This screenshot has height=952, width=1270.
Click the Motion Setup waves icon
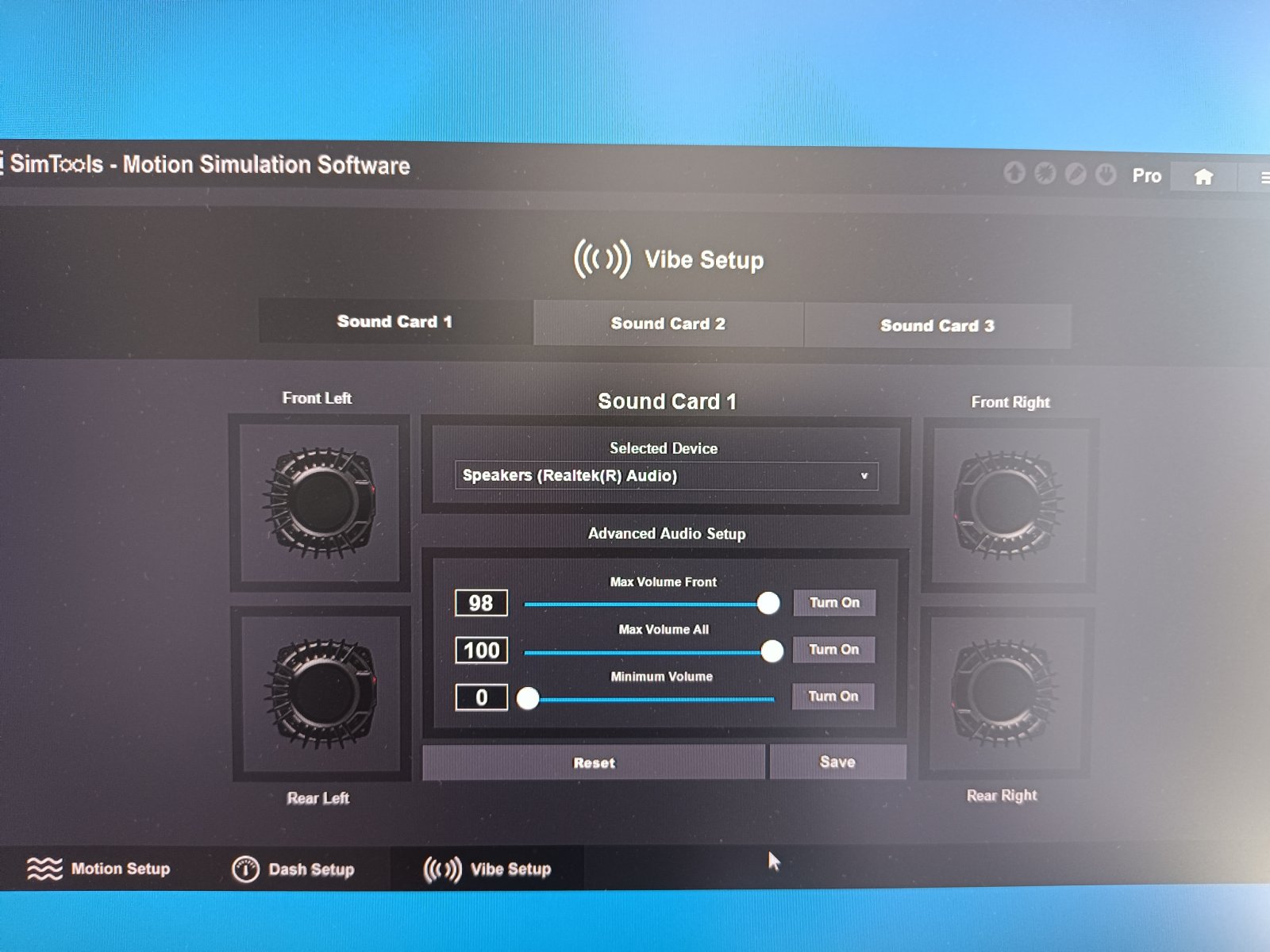click(44, 869)
